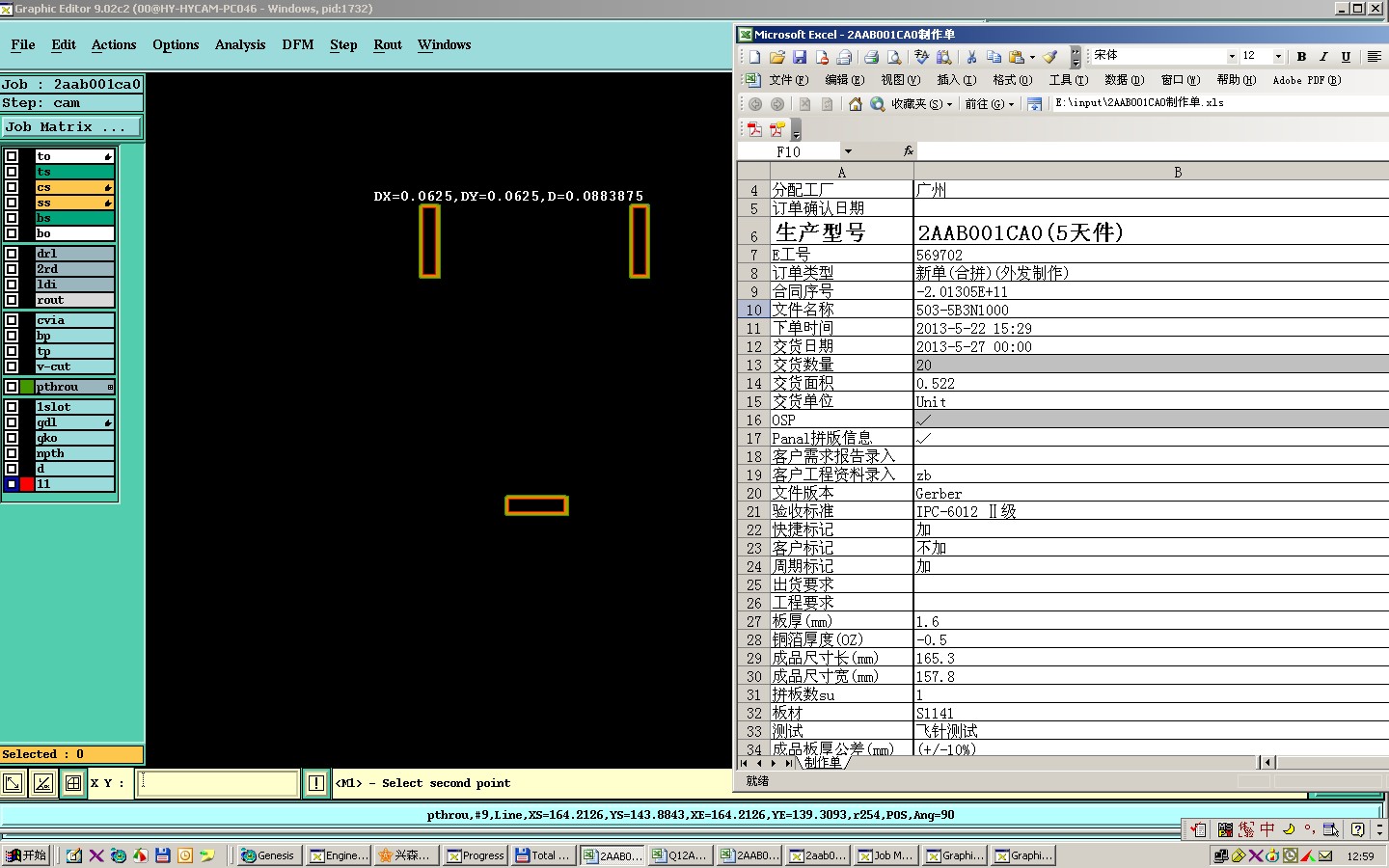Open the DFM menu

click(297, 45)
